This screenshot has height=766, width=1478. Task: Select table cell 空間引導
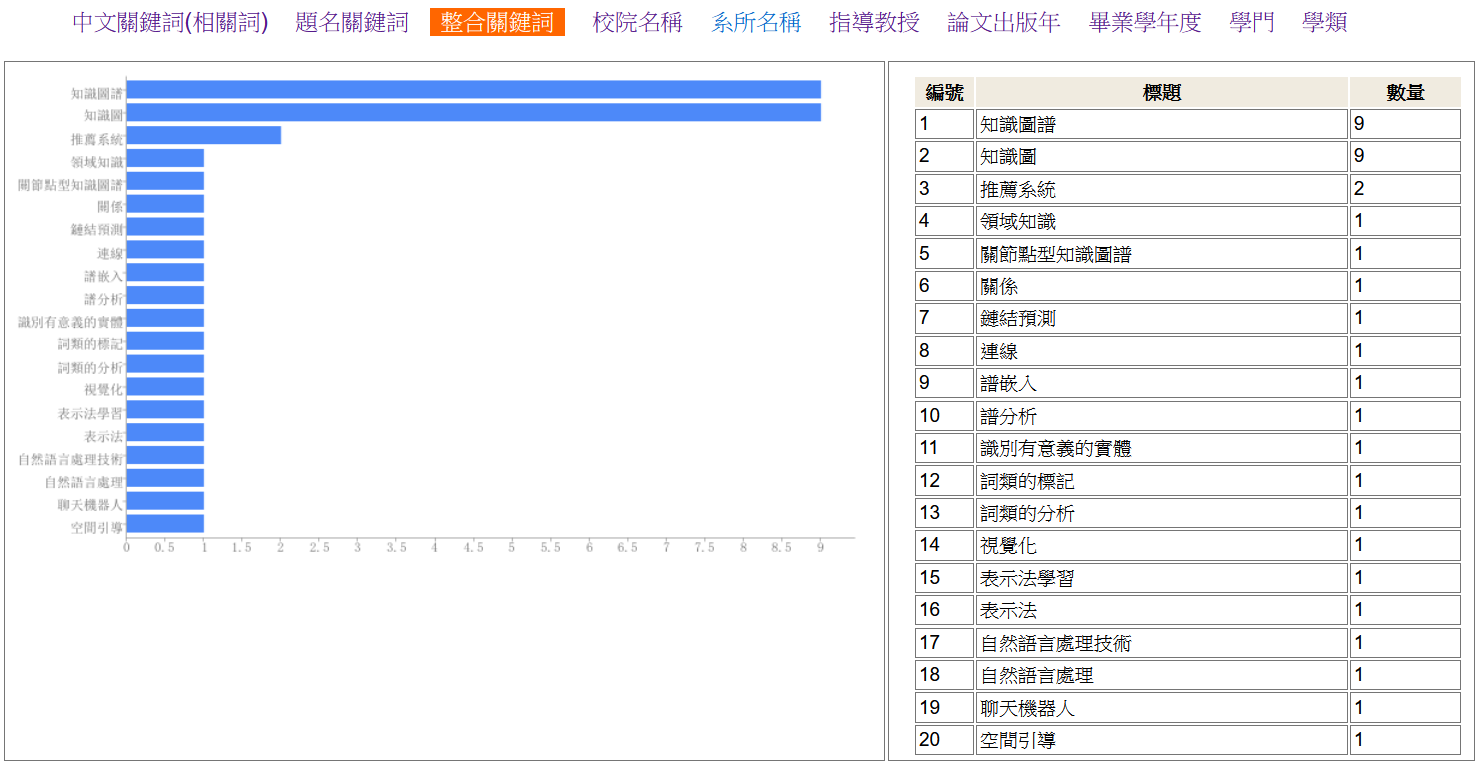point(1162,740)
